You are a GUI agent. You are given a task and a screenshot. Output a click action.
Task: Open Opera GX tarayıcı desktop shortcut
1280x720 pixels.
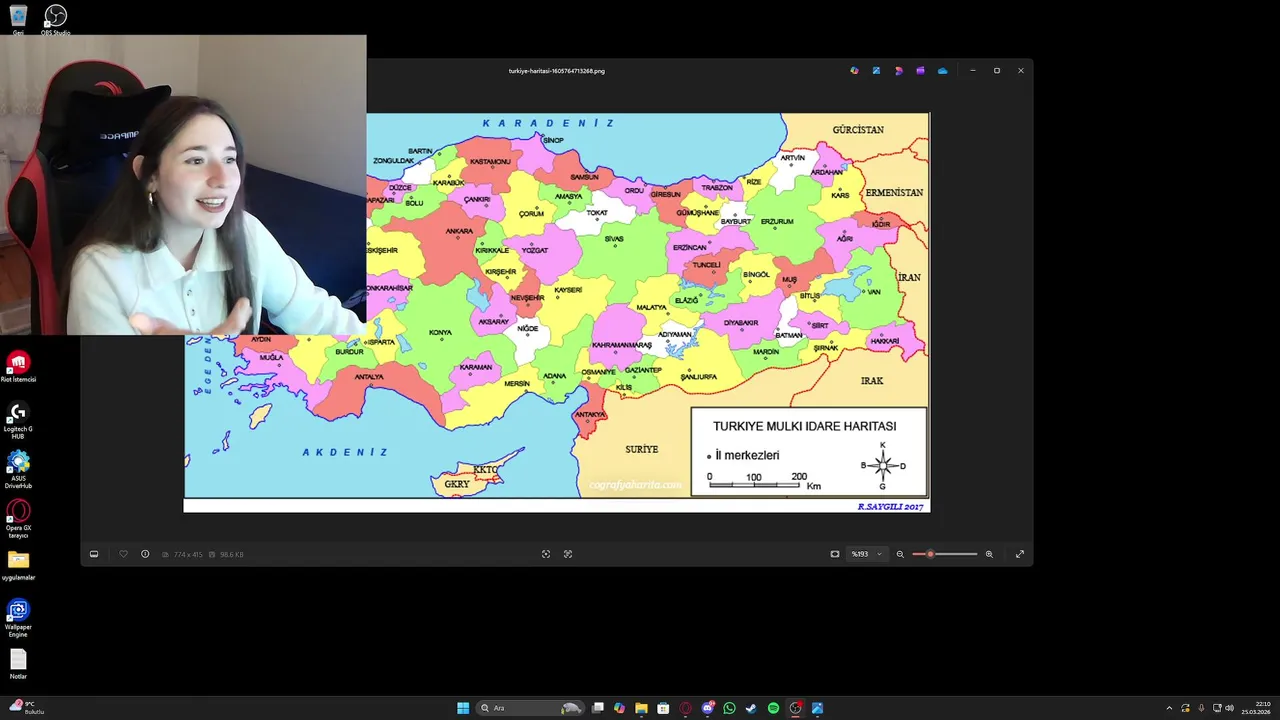[x=18, y=520]
